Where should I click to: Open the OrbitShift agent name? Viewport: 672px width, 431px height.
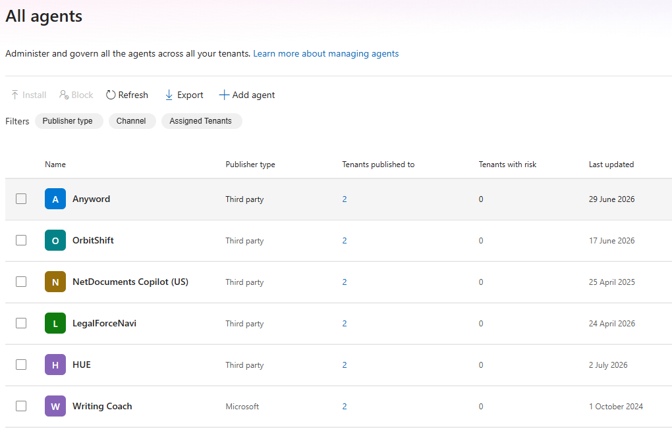coord(93,240)
